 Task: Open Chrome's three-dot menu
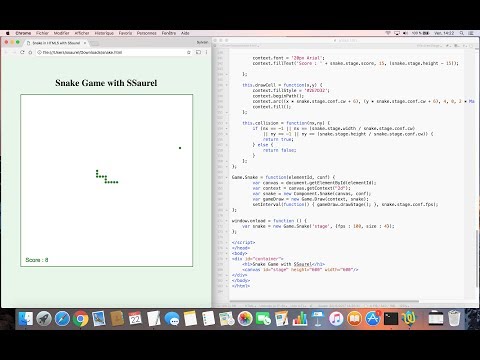[206, 52]
